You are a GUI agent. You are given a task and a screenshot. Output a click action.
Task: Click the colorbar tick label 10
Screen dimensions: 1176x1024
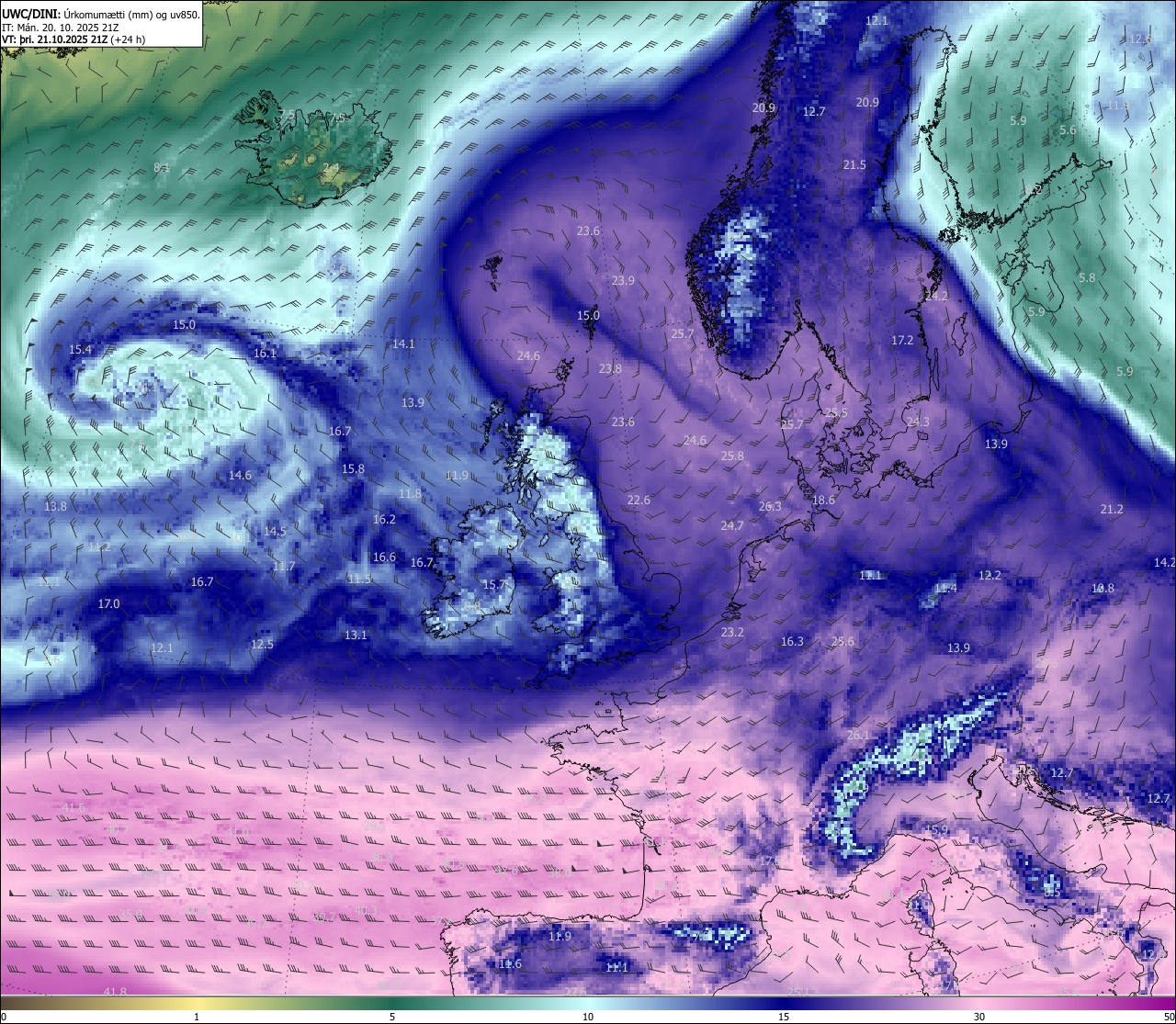(x=588, y=1016)
